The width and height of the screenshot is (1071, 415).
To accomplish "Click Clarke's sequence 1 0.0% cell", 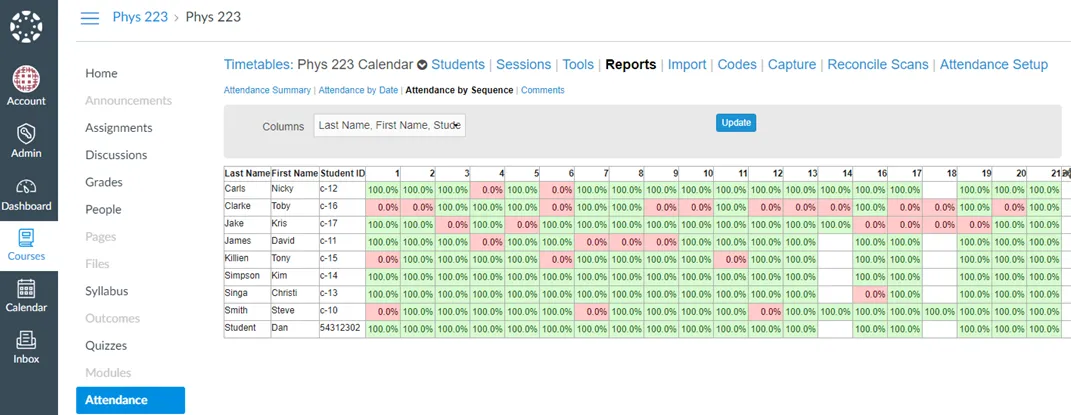I will (383, 207).
